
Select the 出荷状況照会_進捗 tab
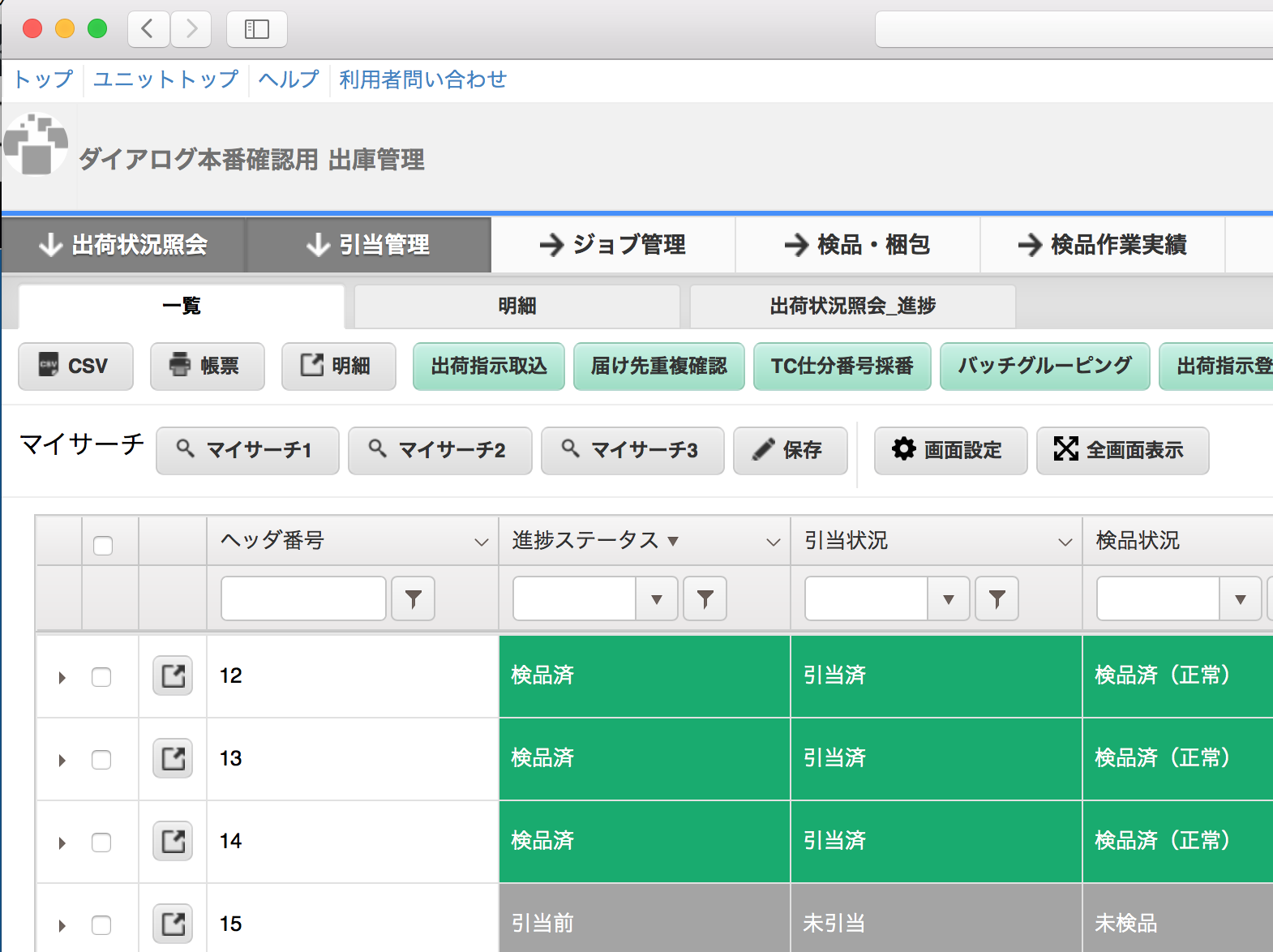(x=853, y=306)
